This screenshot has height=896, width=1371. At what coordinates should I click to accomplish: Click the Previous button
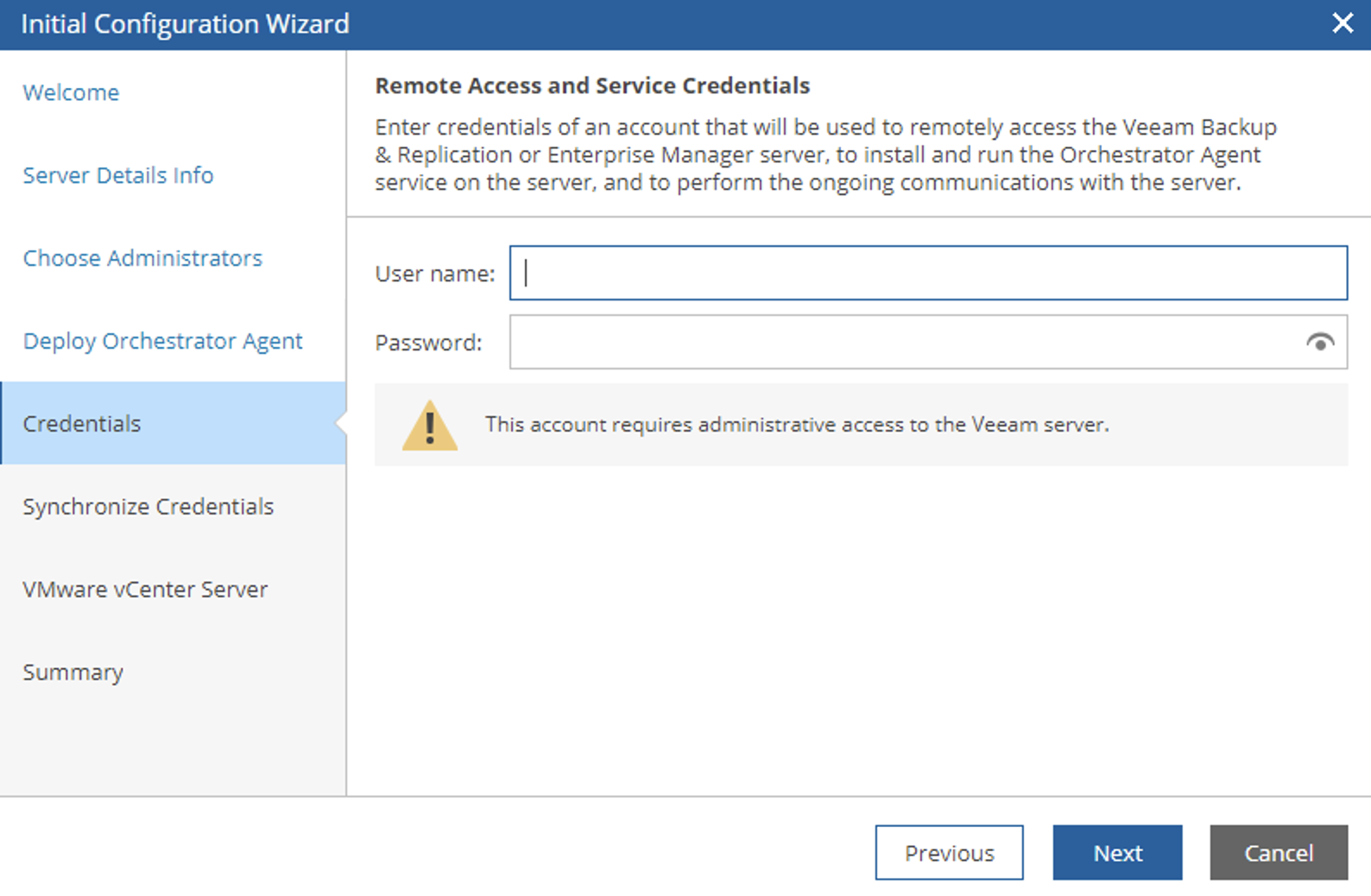[x=950, y=853]
